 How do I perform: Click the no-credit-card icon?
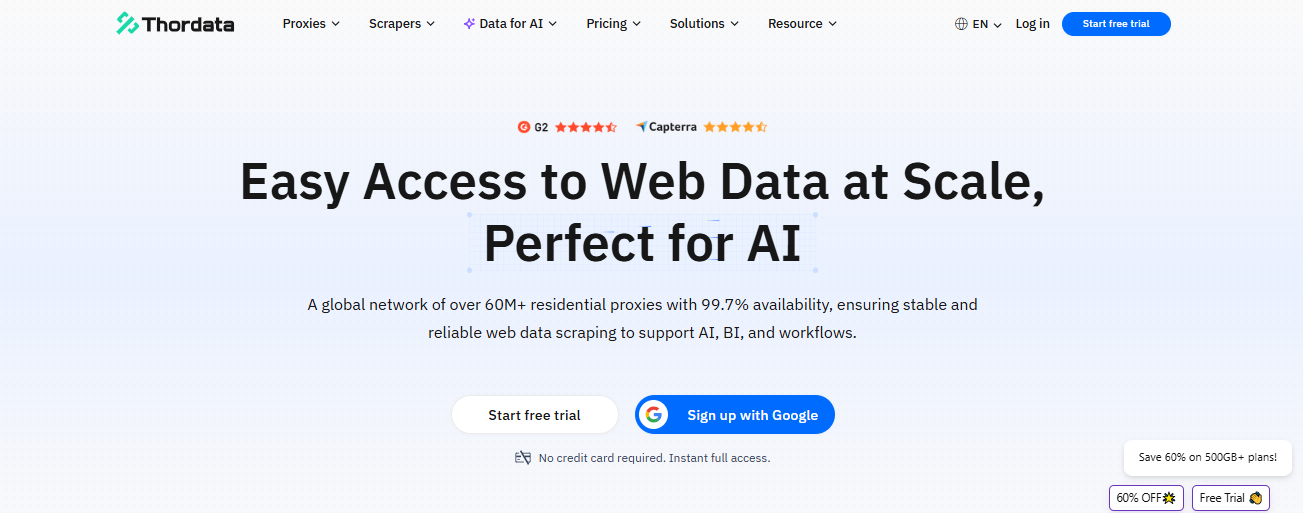[522, 458]
